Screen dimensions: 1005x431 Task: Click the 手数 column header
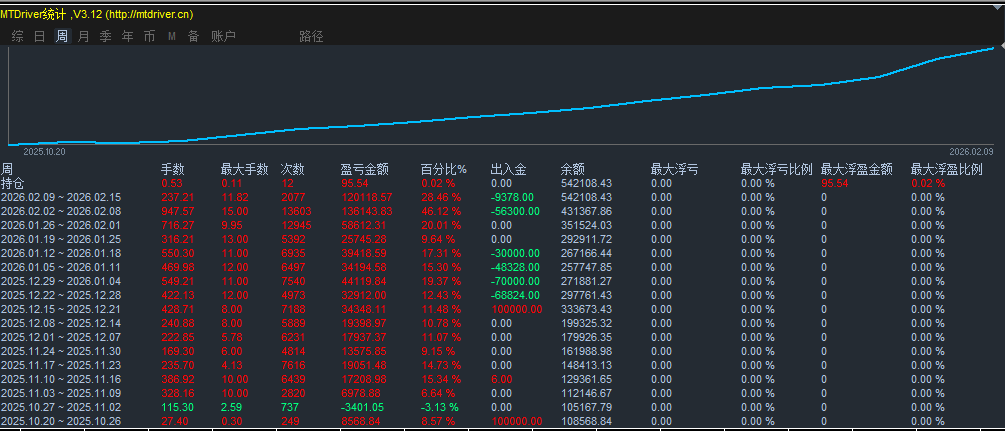(x=172, y=169)
